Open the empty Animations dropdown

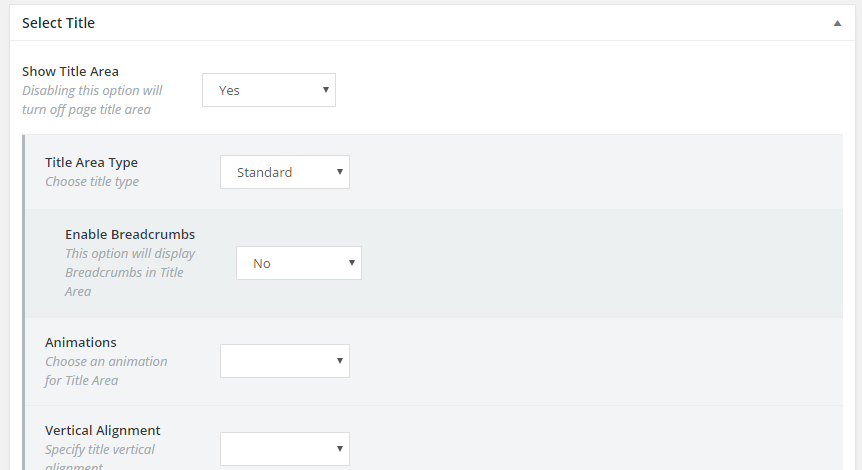pyautogui.click(x=284, y=361)
